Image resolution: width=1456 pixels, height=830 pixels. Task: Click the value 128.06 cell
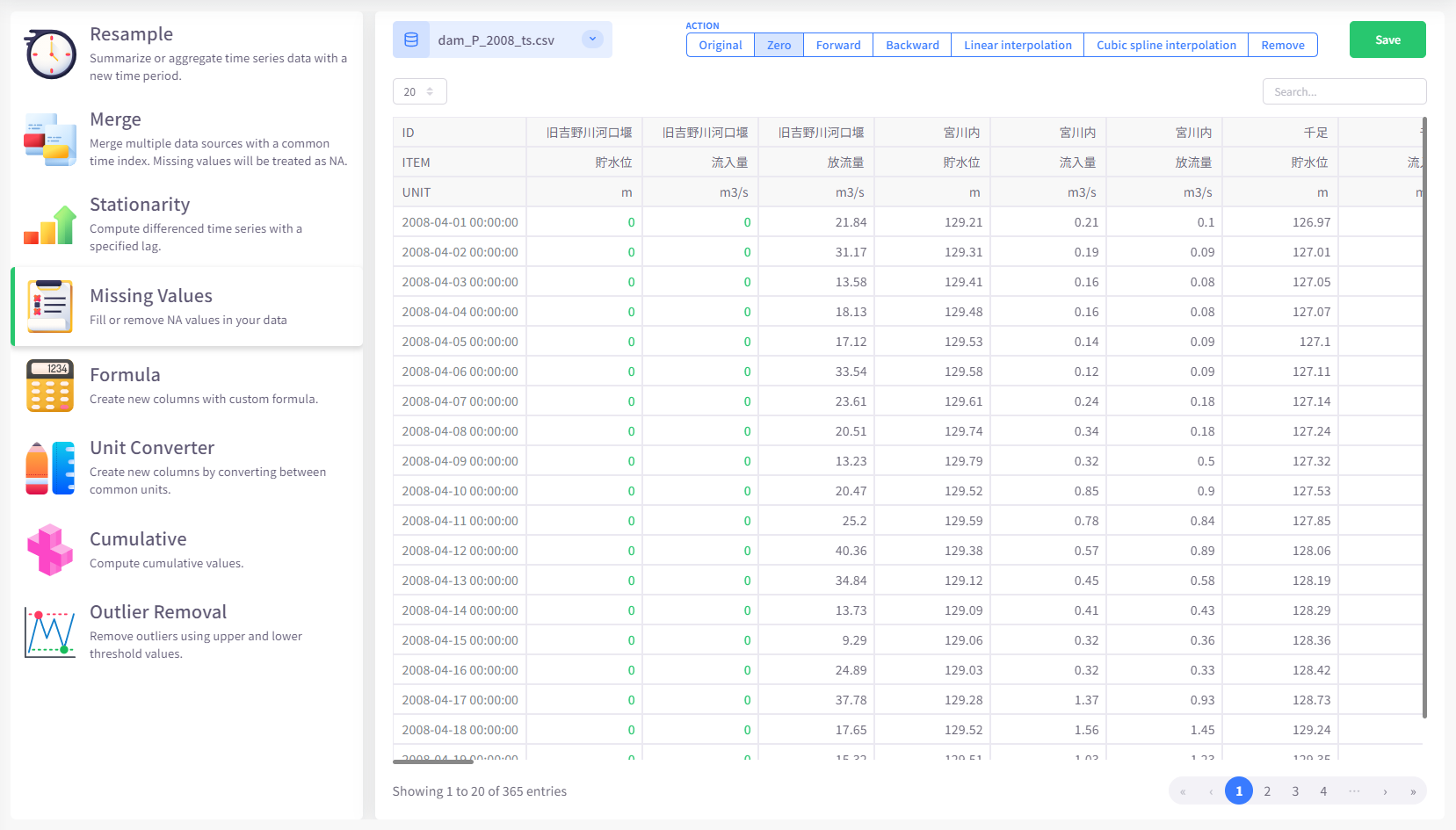pyautogui.click(x=1280, y=551)
